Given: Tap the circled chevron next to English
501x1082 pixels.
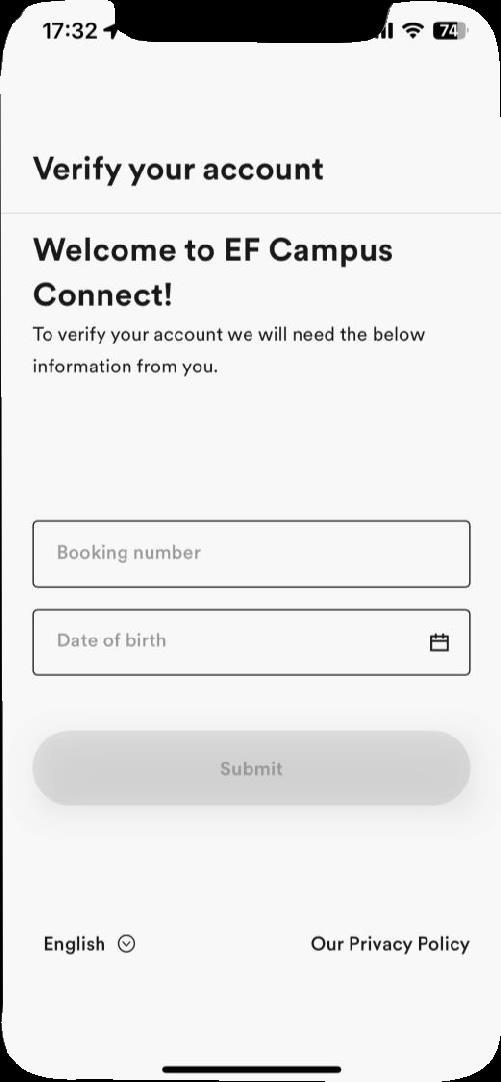Looking at the screenshot, I should [x=126, y=943].
